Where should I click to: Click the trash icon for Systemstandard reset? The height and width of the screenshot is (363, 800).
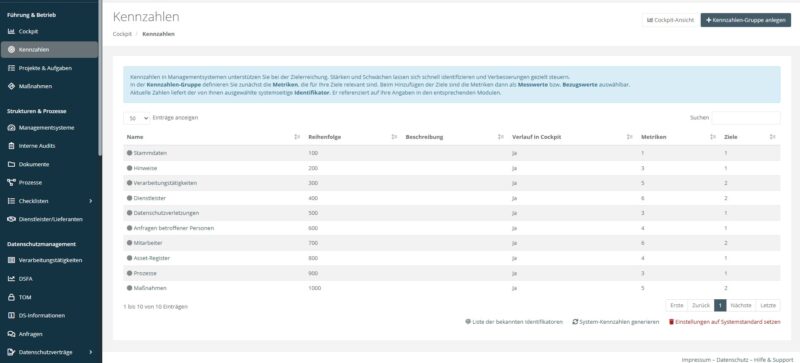(x=671, y=322)
